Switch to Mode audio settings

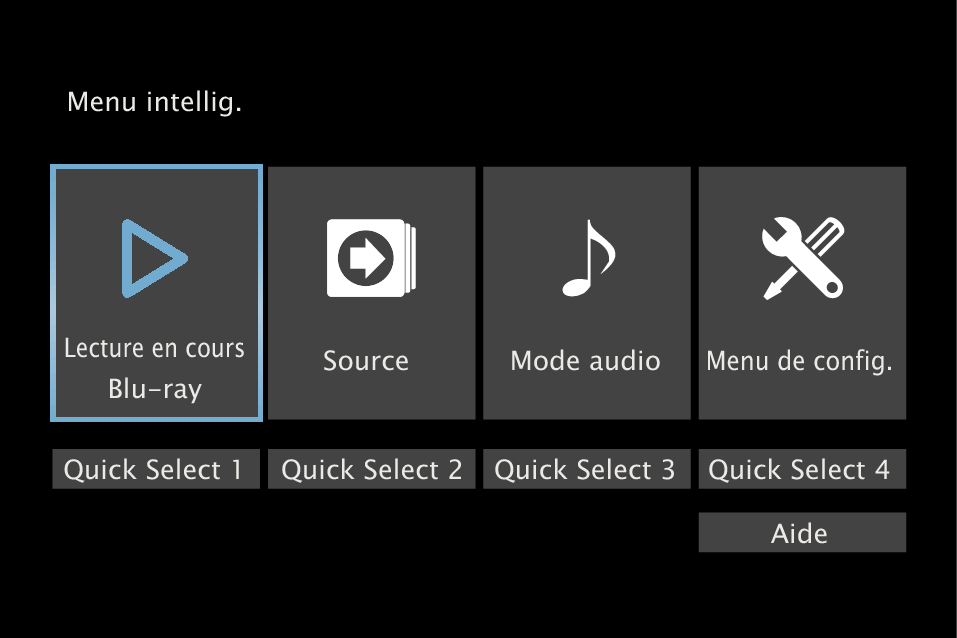[x=586, y=292]
